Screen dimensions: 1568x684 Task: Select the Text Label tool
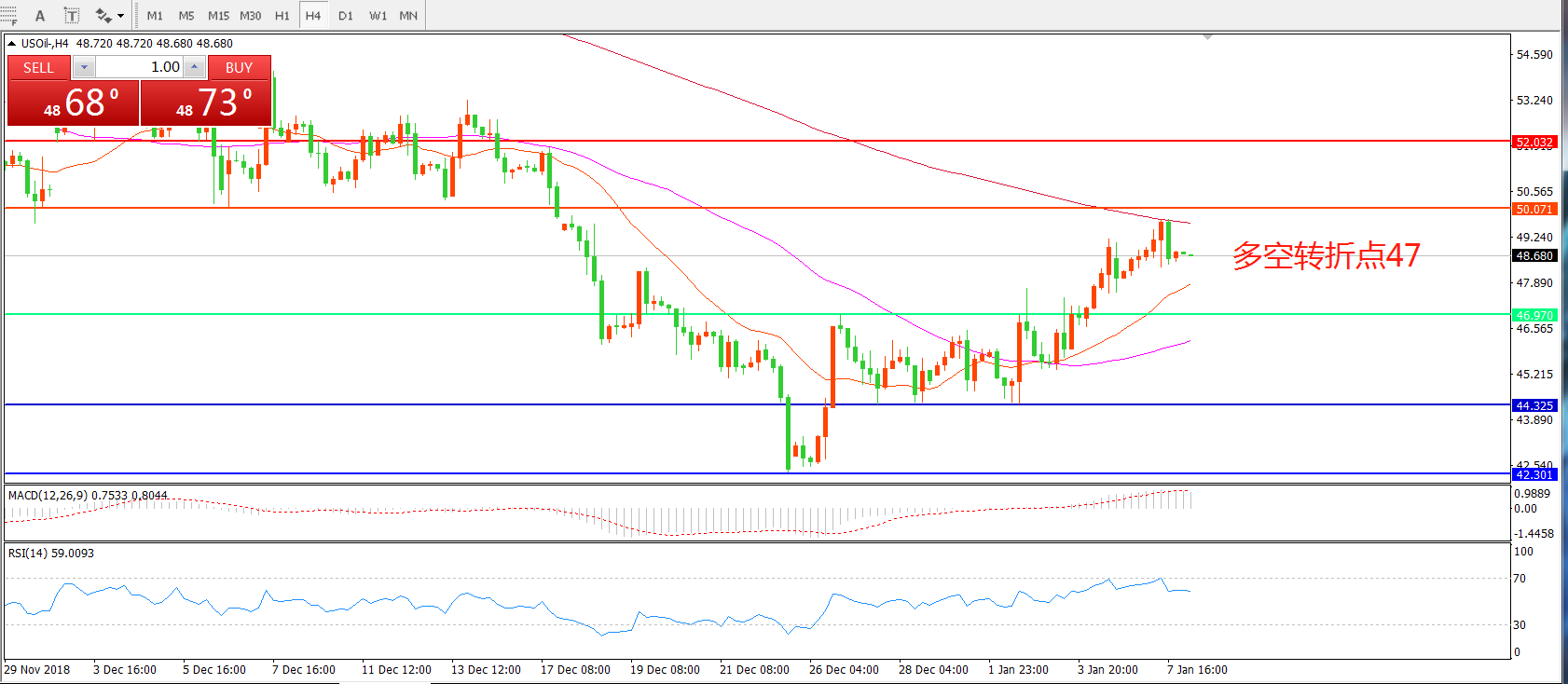coord(72,16)
